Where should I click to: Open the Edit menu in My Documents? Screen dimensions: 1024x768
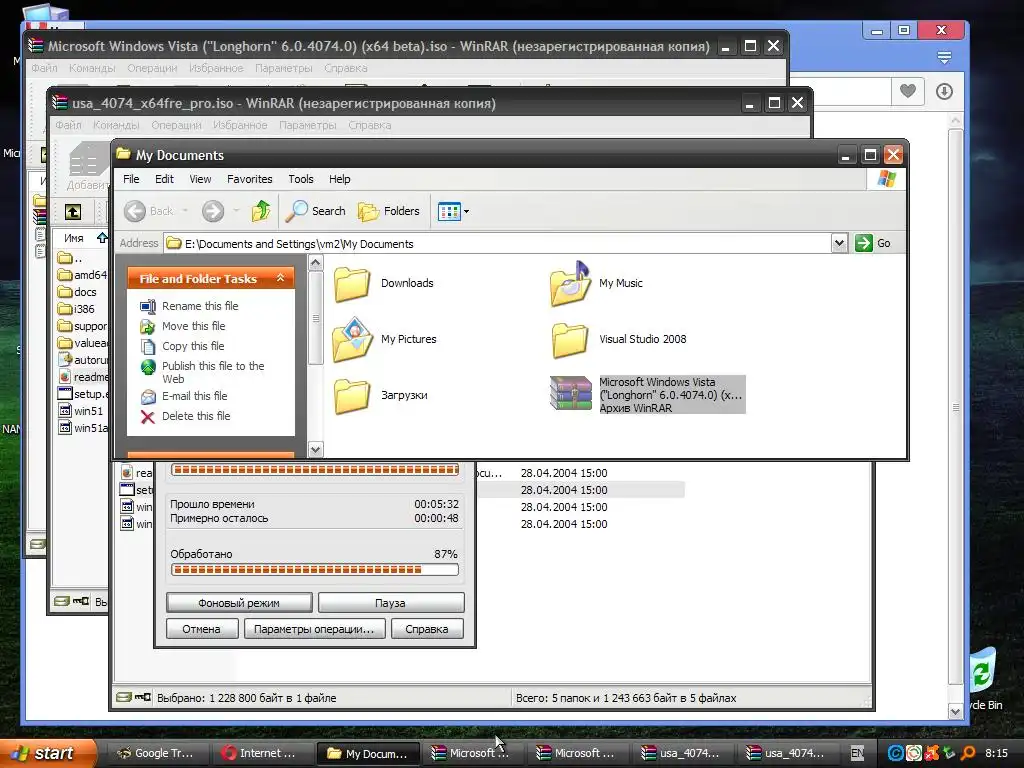tap(164, 179)
